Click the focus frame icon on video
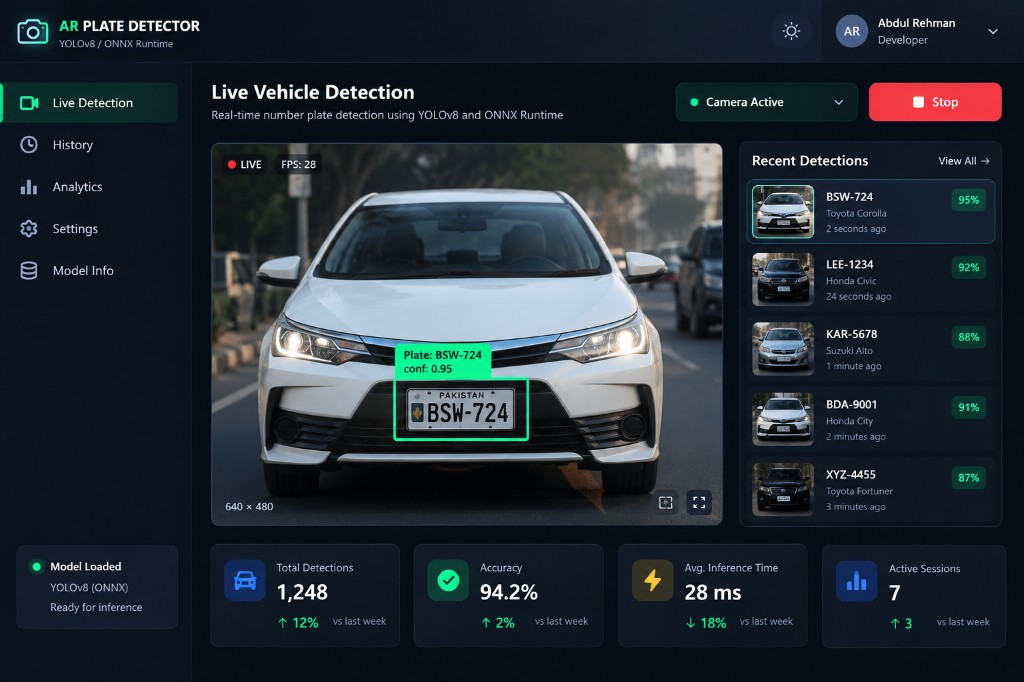1024x682 pixels. click(x=665, y=502)
